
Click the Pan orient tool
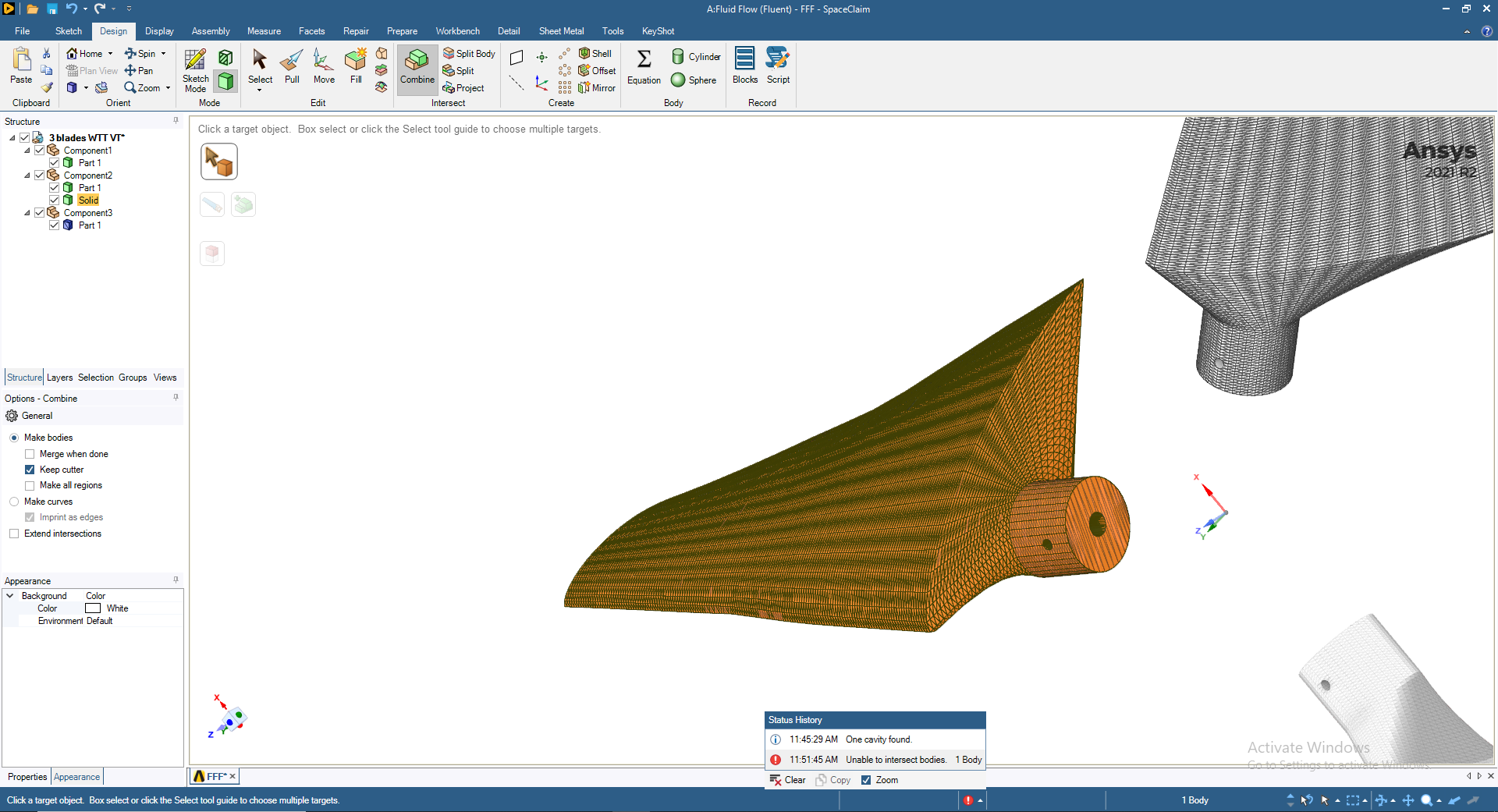point(139,71)
